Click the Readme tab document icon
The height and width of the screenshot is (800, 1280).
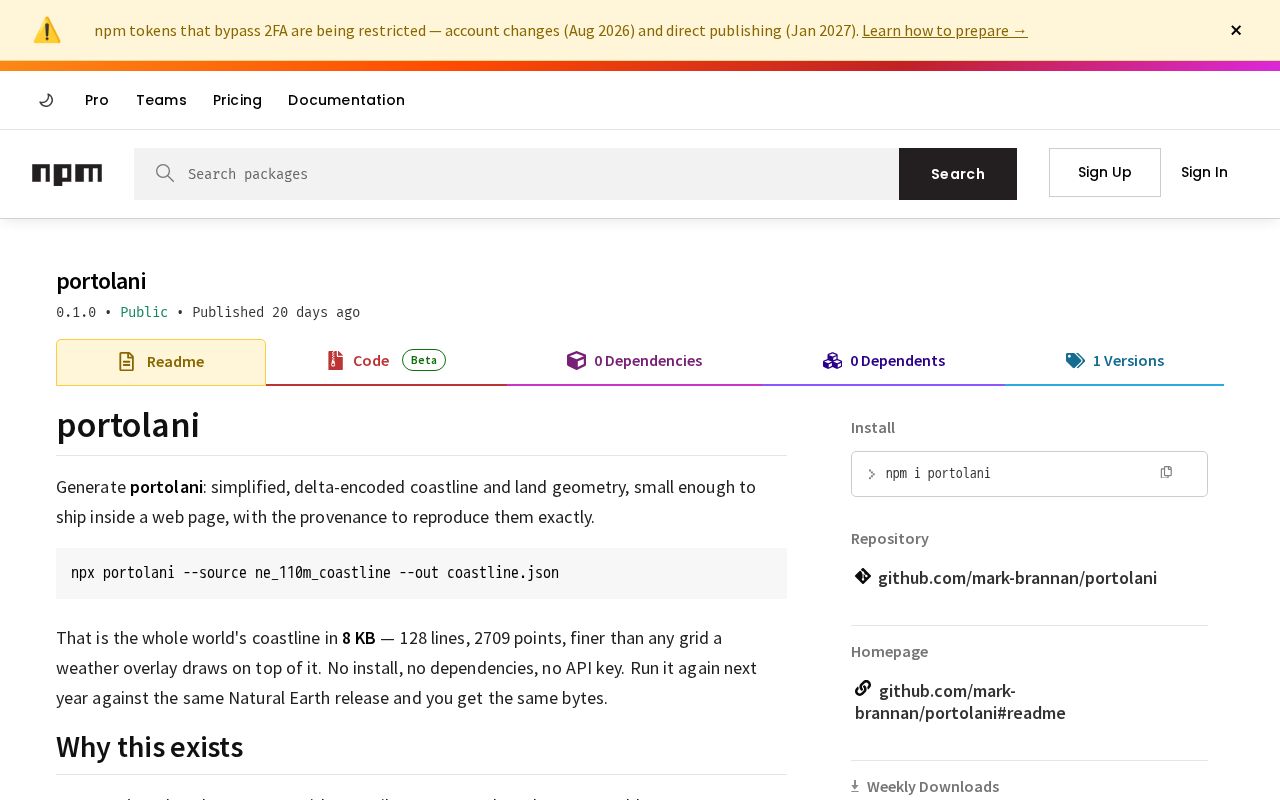click(126, 361)
